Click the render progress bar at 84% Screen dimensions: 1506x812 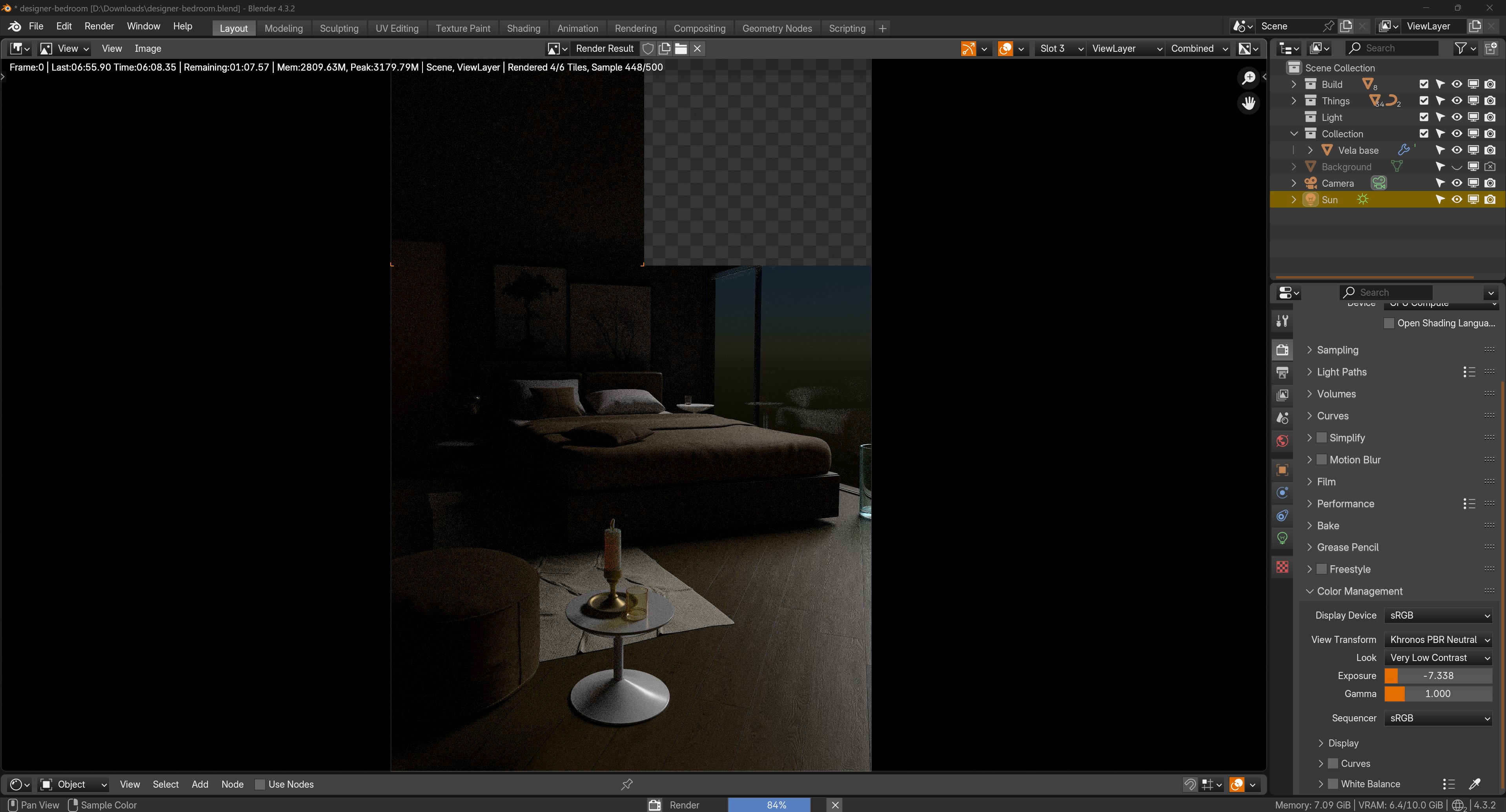[776, 805]
